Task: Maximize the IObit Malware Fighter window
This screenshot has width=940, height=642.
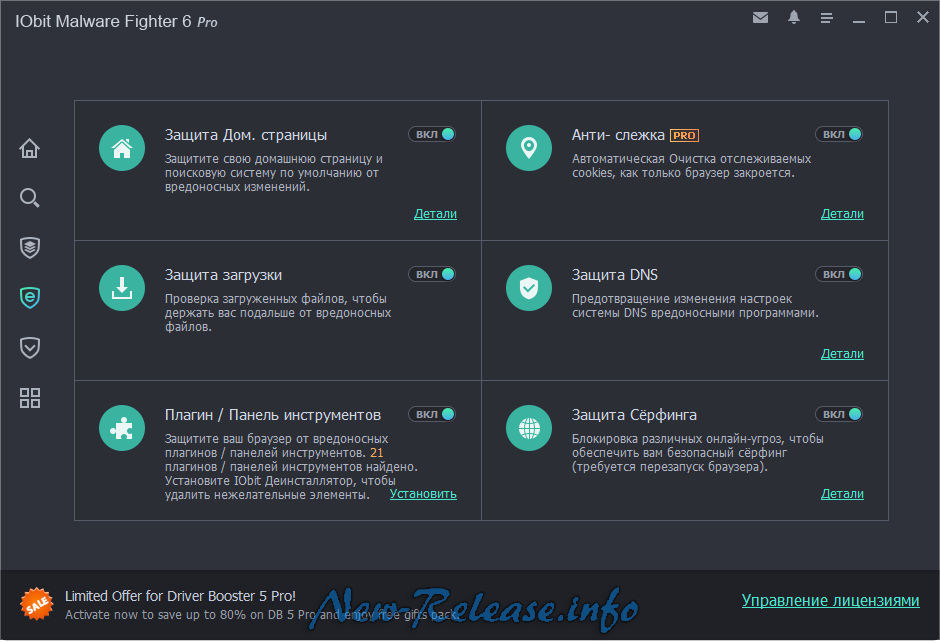Action: [x=891, y=17]
